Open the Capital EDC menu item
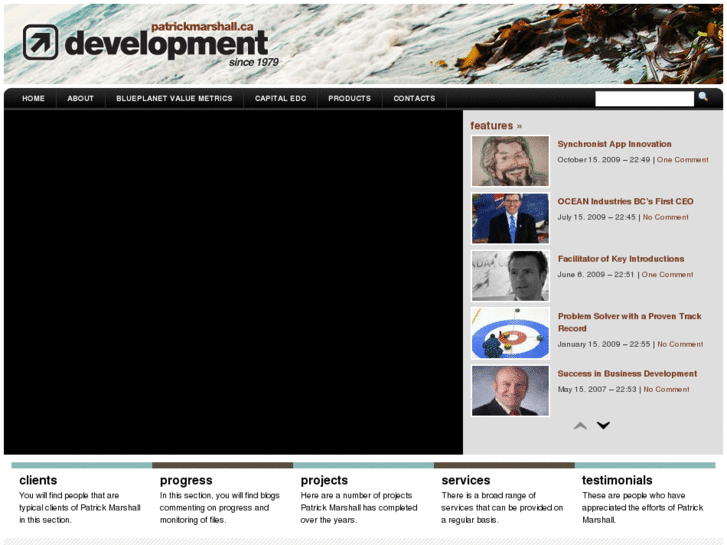The height and width of the screenshot is (545, 727). (281, 98)
